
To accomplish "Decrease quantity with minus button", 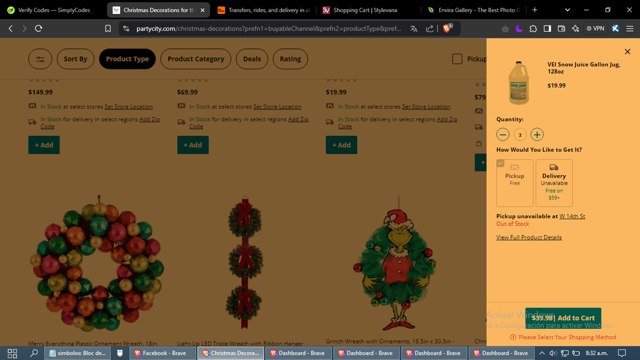I will tap(503, 134).
